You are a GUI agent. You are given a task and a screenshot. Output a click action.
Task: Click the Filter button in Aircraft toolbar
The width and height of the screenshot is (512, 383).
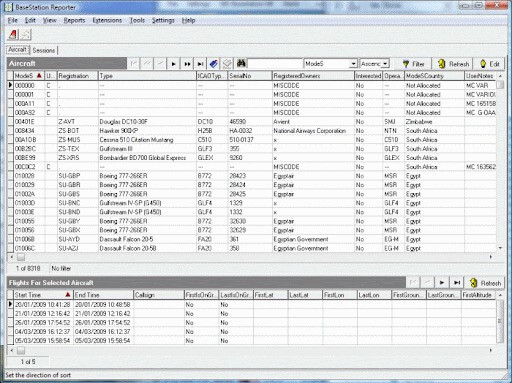pyautogui.click(x=413, y=64)
